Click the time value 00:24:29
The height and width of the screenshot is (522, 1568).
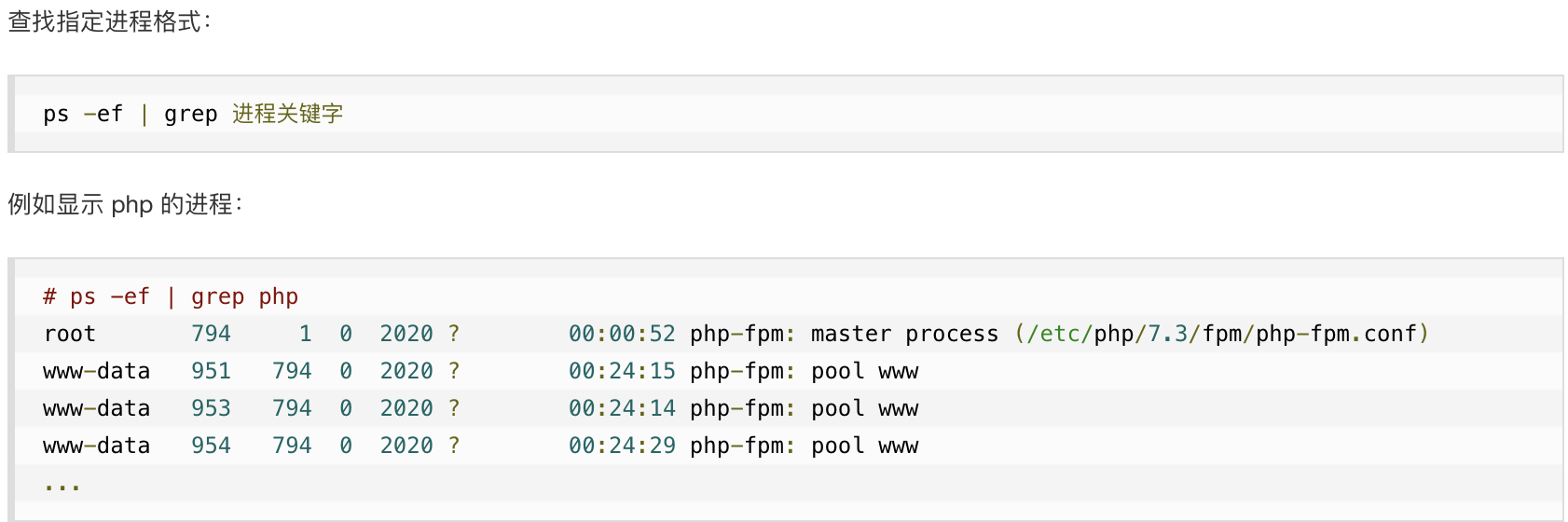point(622,446)
